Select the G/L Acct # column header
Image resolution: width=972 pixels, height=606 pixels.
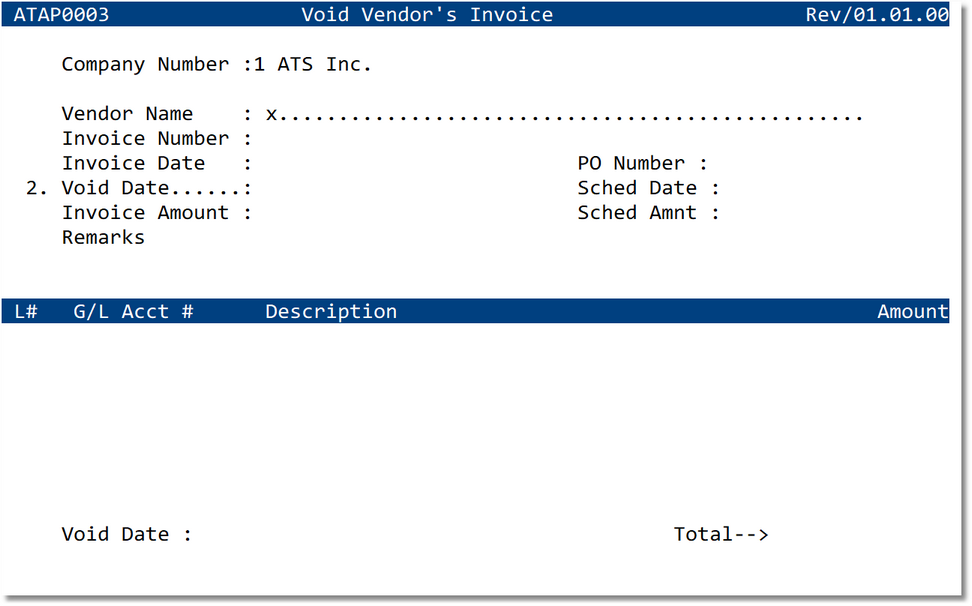(133, 312)
